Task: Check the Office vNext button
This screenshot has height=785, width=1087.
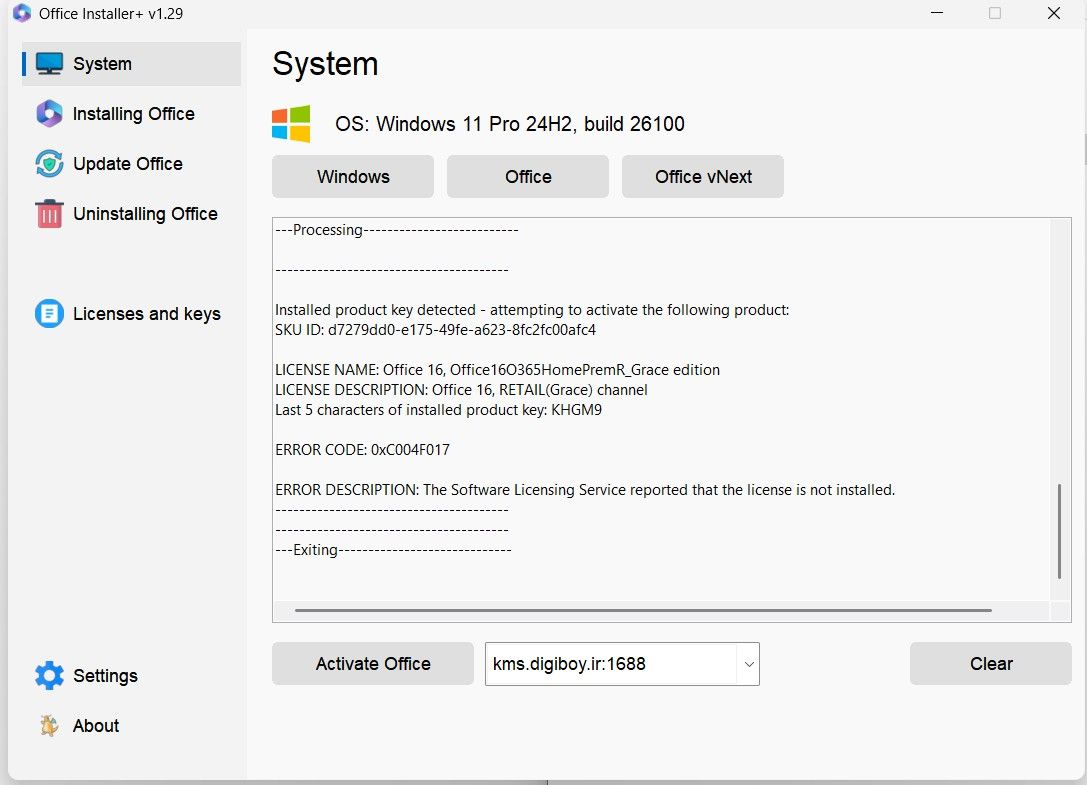Action: [703, 177]
